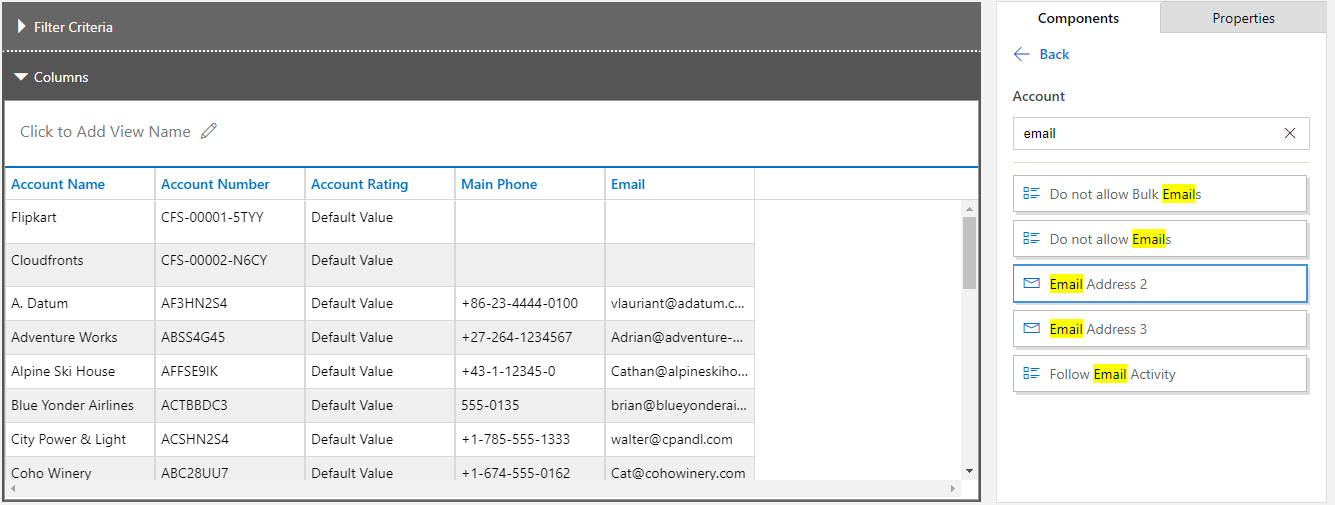Viewport: 1335px width, 505px height.
Task: Click the horizontal scrollbar right arrow
Action: tap(953, 489)
